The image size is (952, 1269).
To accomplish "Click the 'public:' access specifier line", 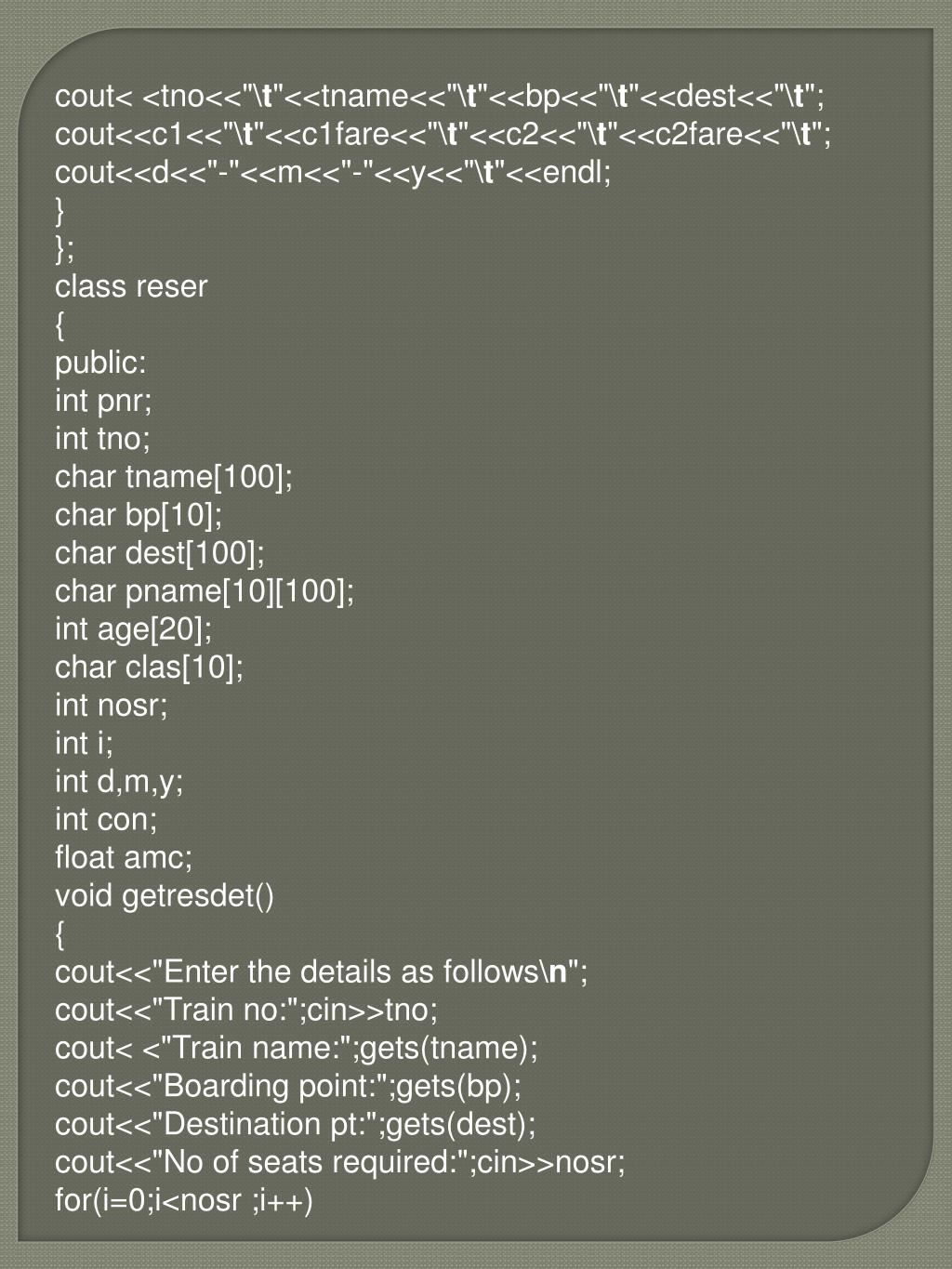I will tap(100, 363).
